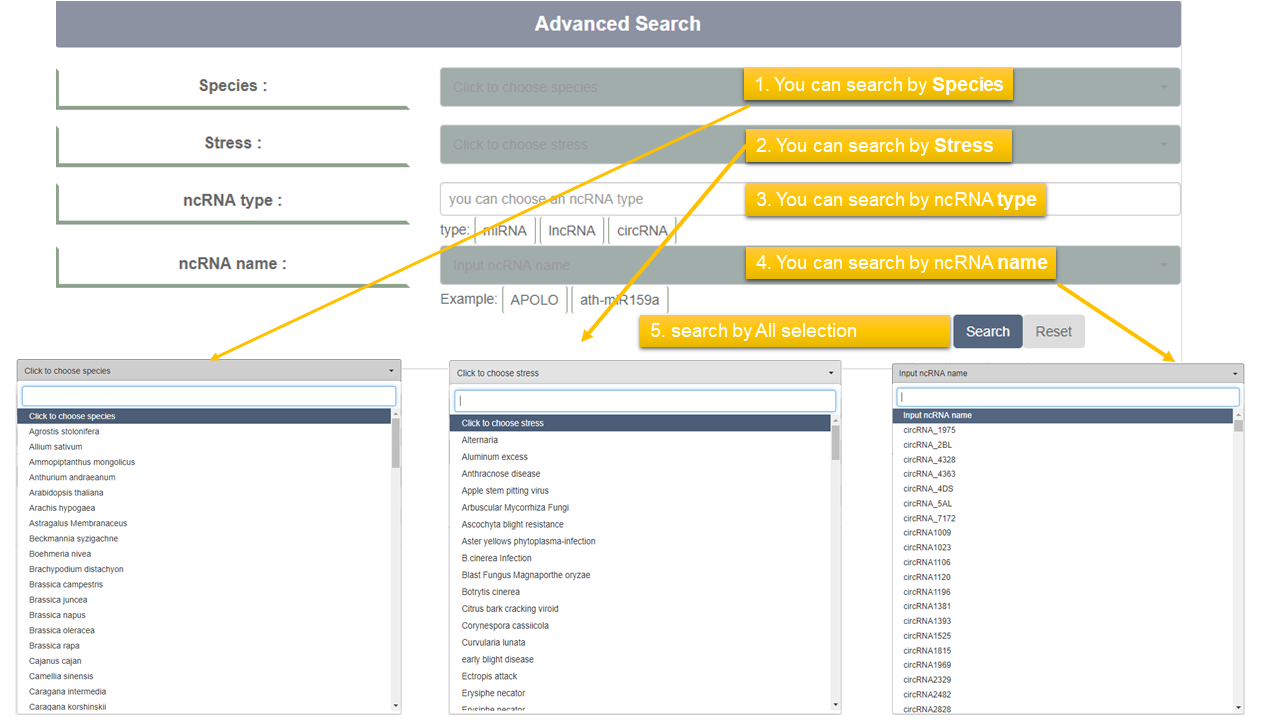The height and width of the screenshot is (720, 1280).
Task: Click the ath-miR159a example name
Action: (619, 300)
